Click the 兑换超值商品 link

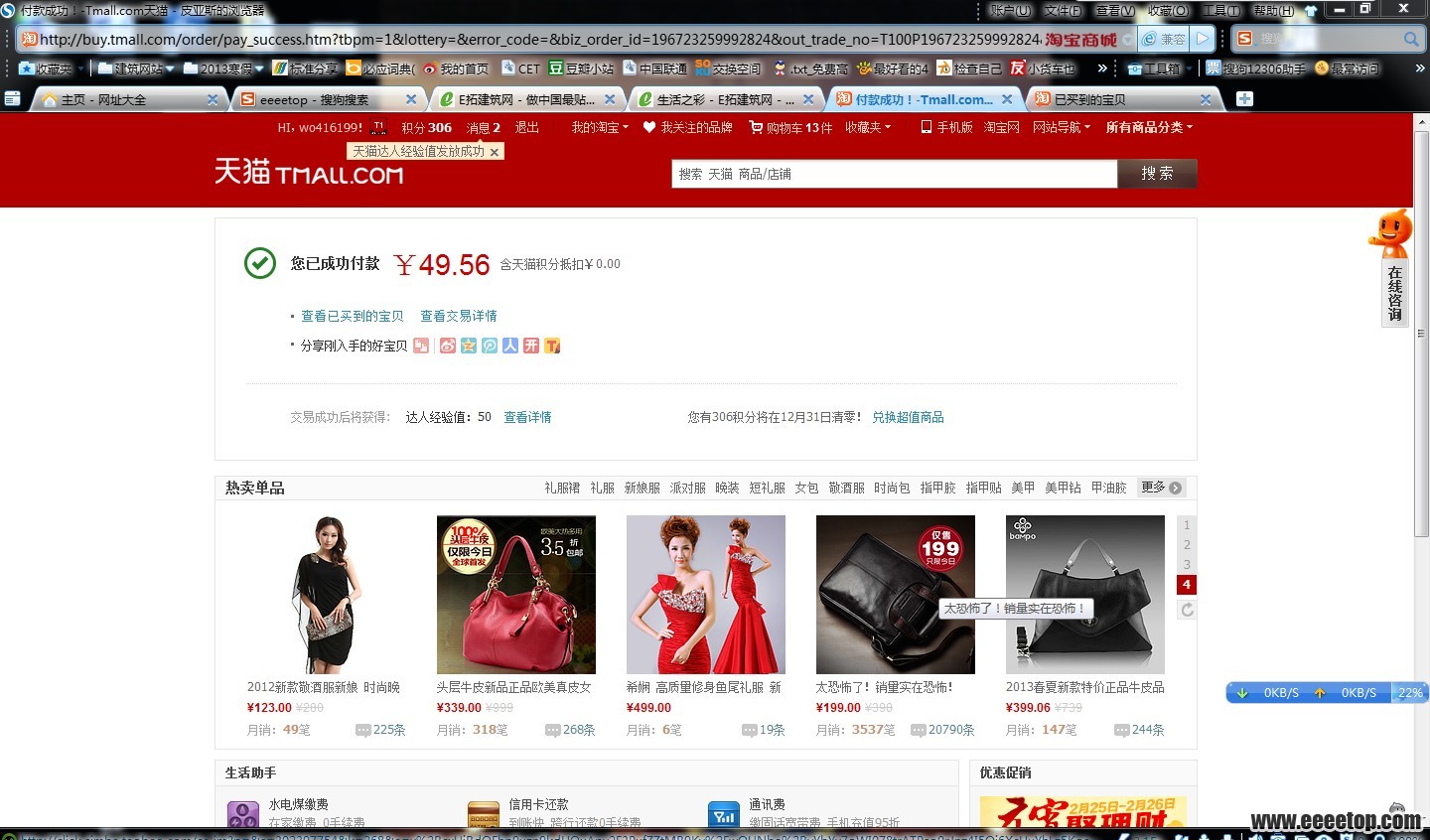click(x=908, y=417)
